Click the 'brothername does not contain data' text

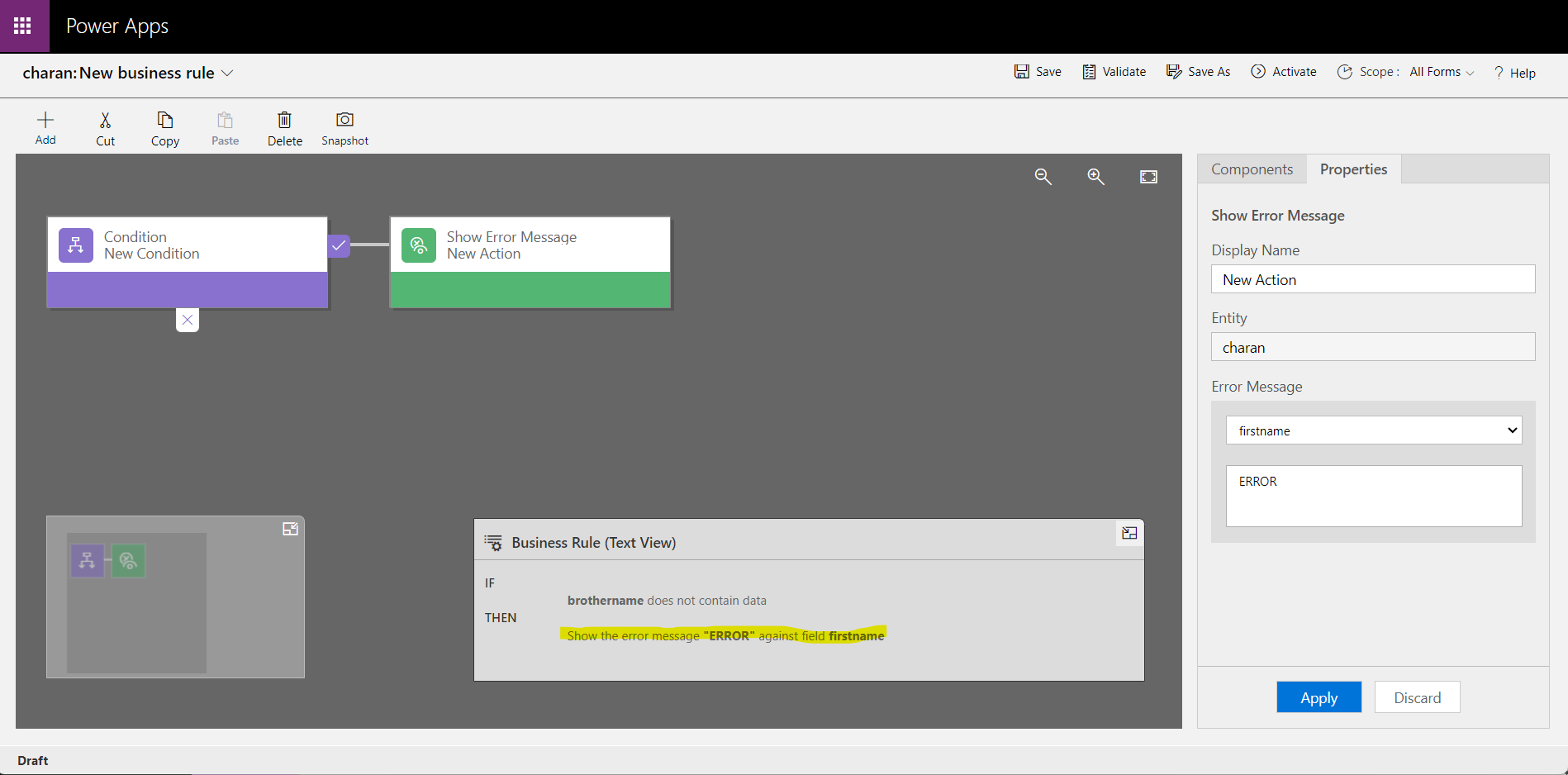click(x=667, y=601)
